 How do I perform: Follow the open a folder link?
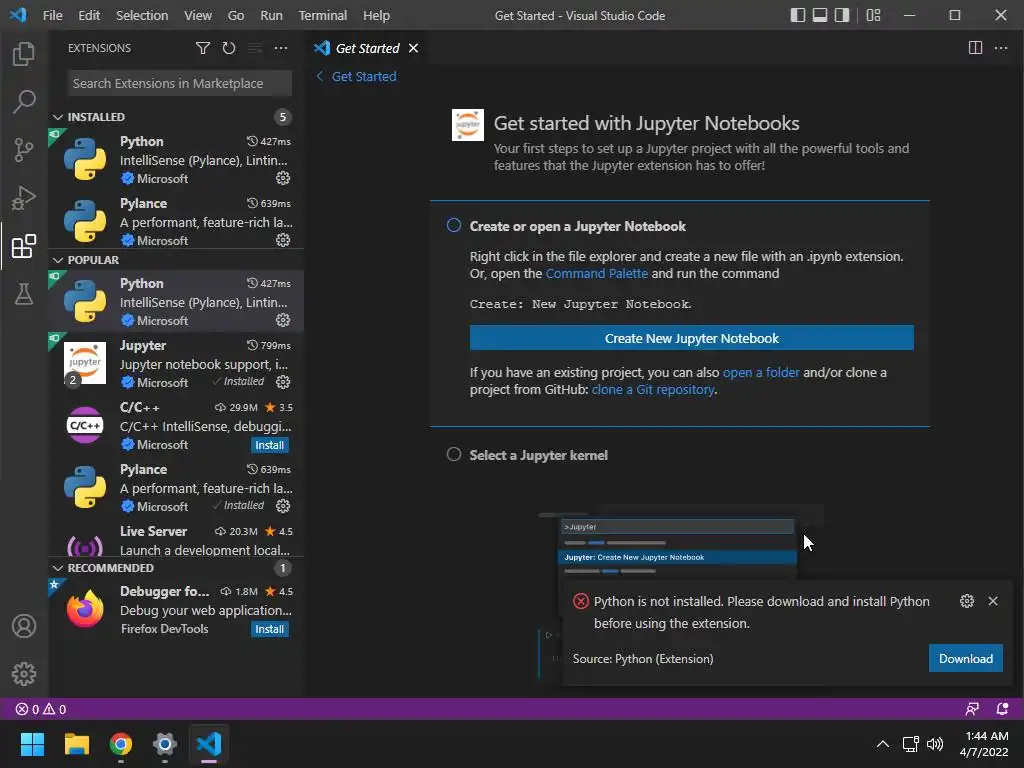pos(761,372)
